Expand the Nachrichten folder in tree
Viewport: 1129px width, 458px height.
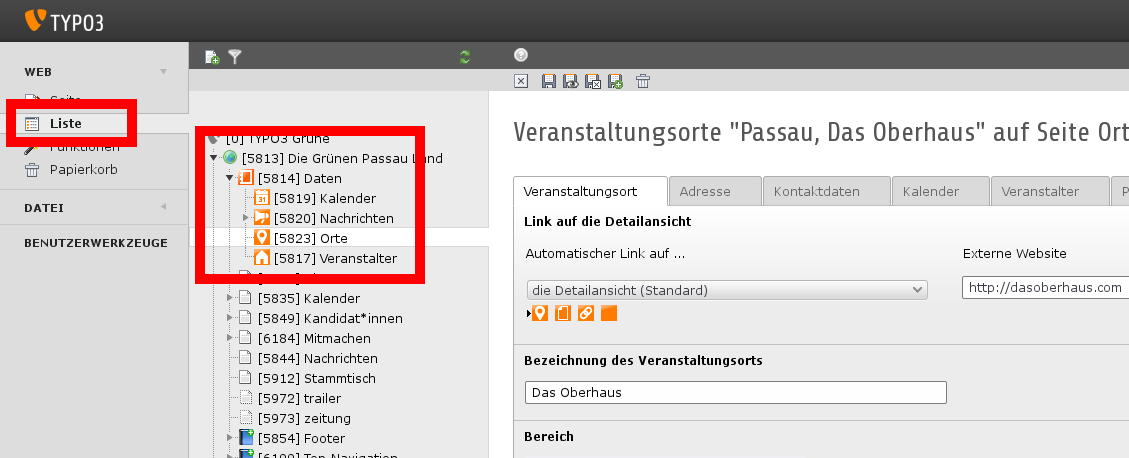(246, 218)
